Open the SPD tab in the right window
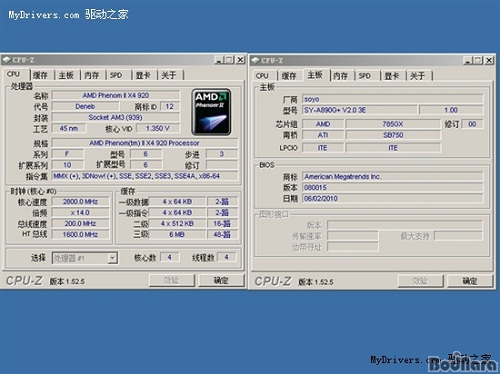 tap(365, 76)
